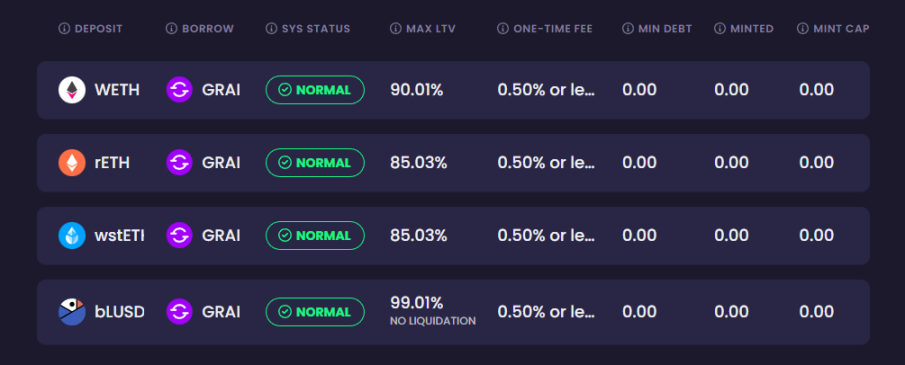Click the info icon beside DEPOSIT header

tap(64, 28)
